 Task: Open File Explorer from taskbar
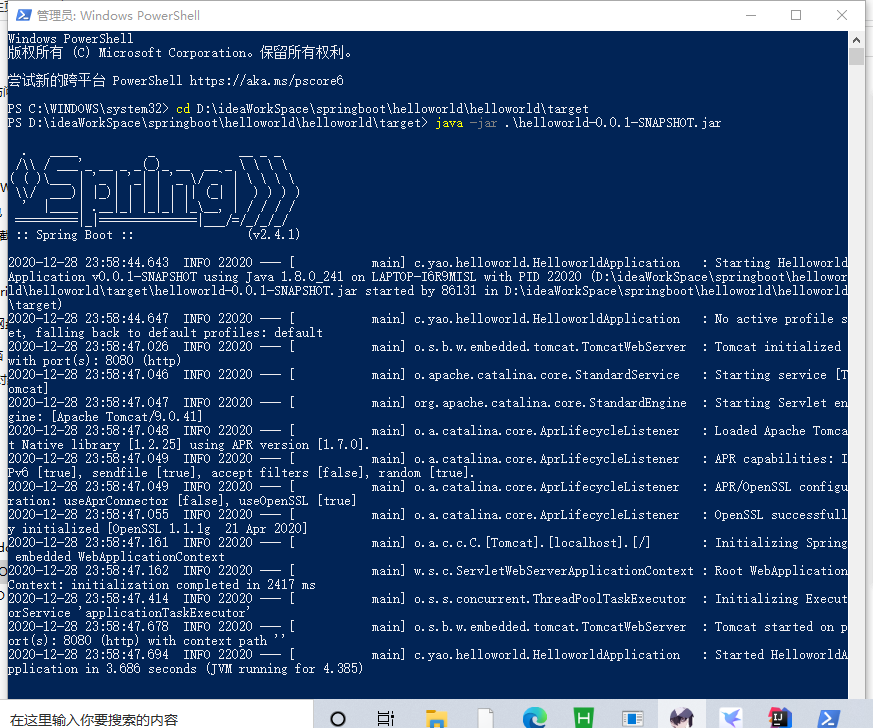pyautogui.click(x=436, y=719)
